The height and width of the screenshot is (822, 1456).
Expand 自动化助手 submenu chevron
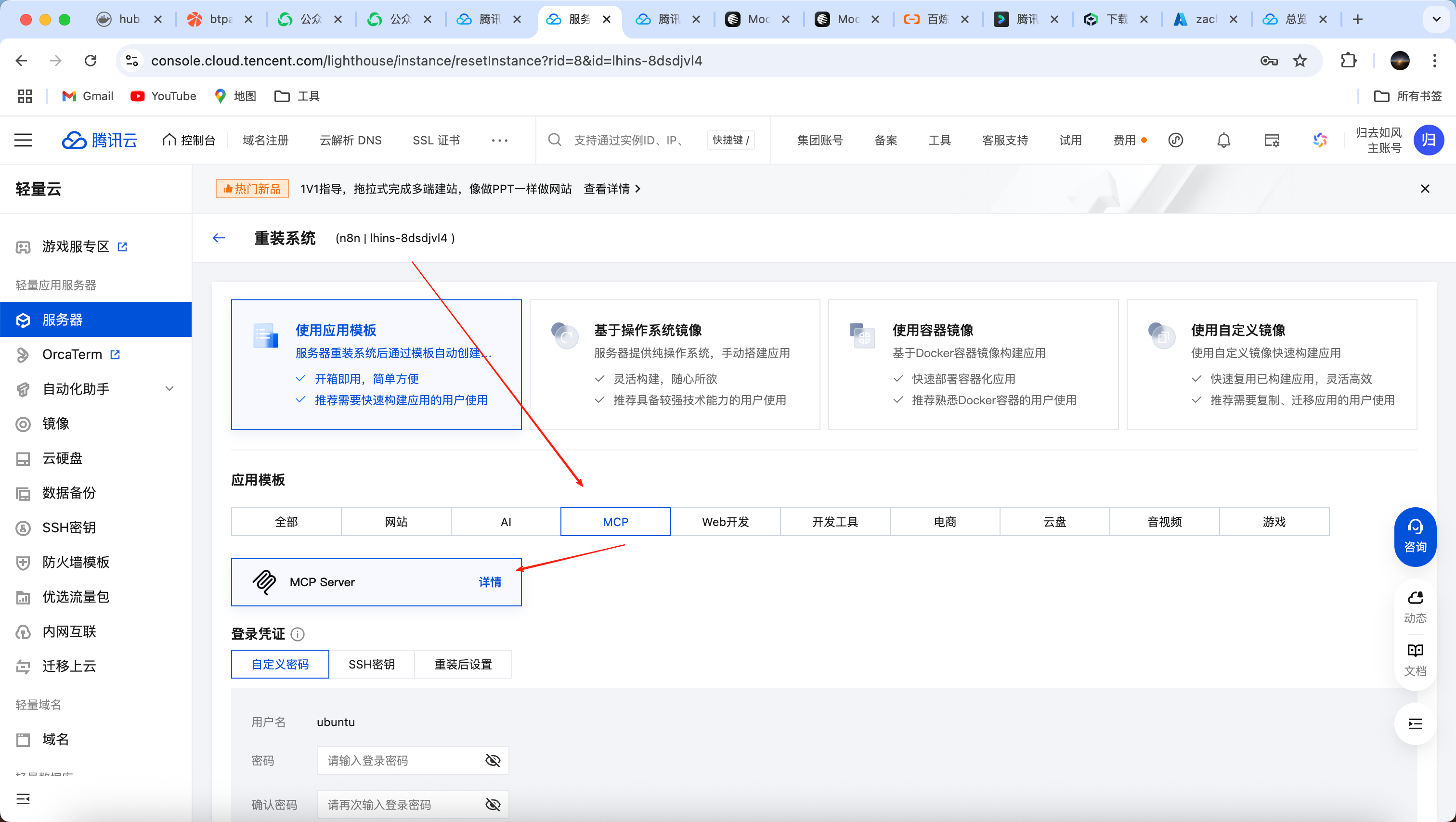point(169,389)
